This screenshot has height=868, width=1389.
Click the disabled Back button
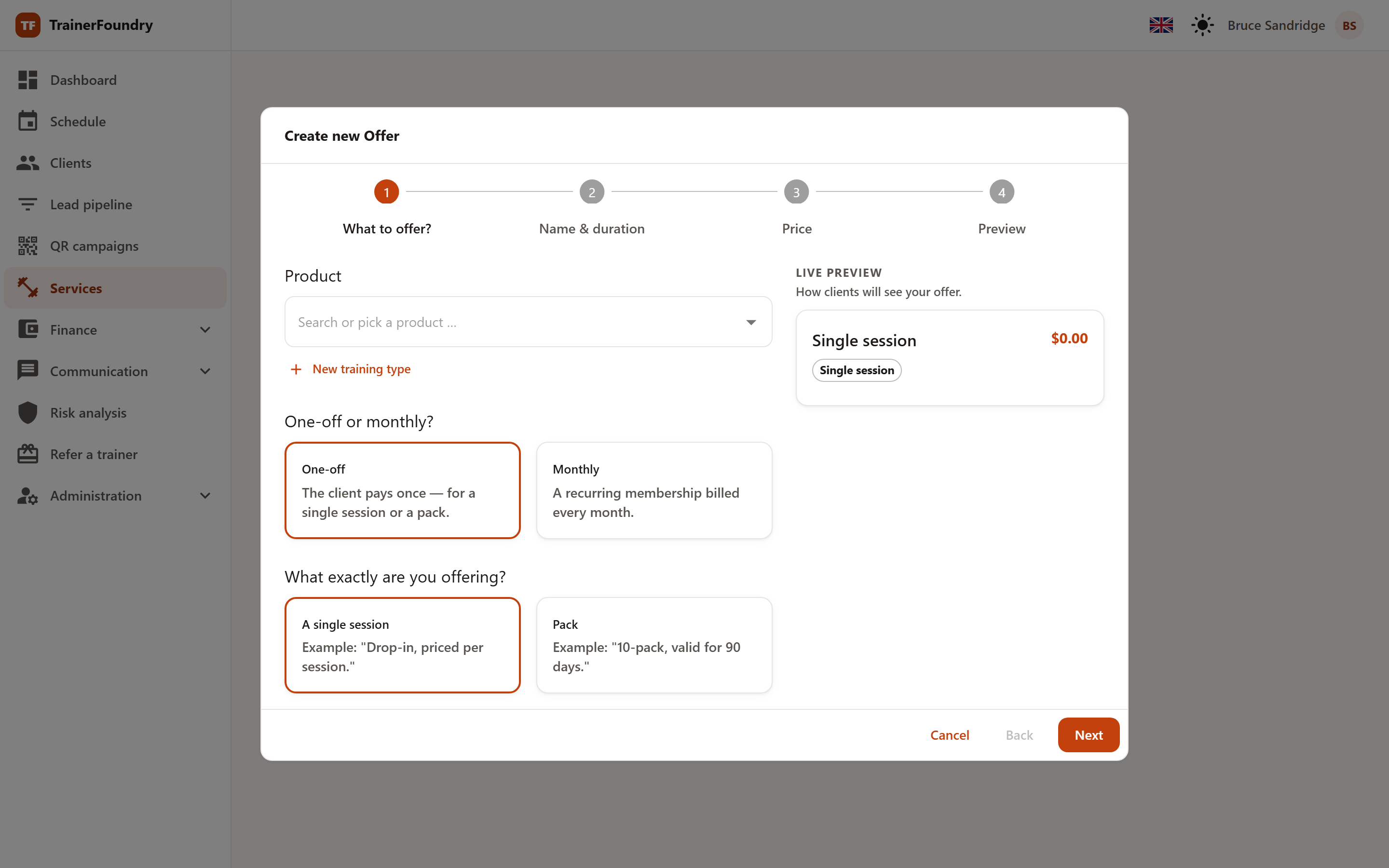tap(1019, 735)
